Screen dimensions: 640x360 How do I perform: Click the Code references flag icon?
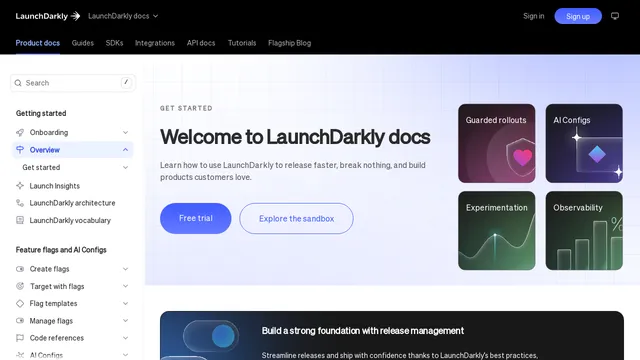[x=20, y=338]
